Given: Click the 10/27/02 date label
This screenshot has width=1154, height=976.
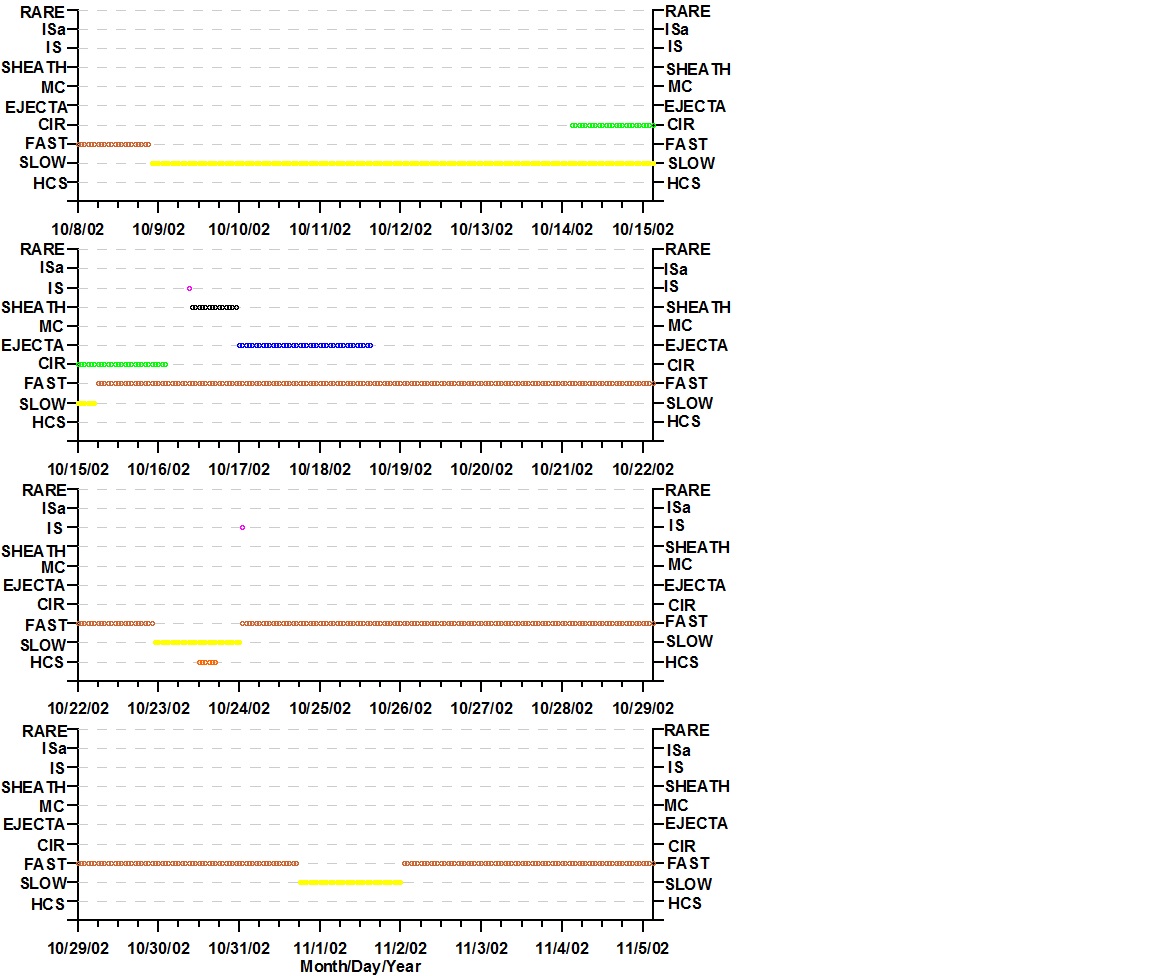Looking at the screenshot, I should tap(481, 708).
